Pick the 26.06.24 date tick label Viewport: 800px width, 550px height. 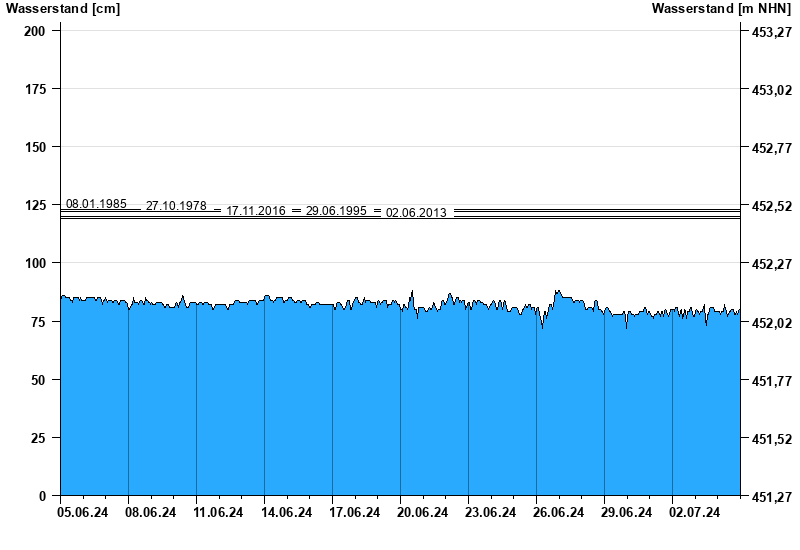point(558,513)
